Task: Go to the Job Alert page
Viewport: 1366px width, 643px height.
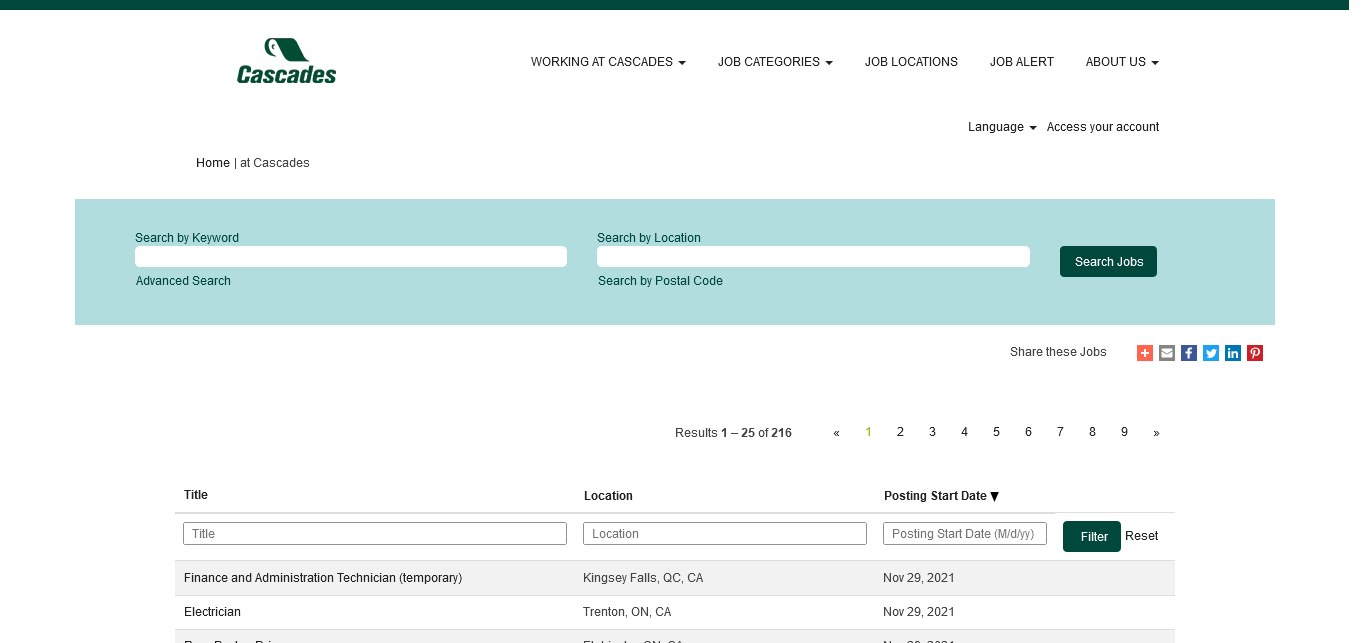Action: [x=1021, y=62]
